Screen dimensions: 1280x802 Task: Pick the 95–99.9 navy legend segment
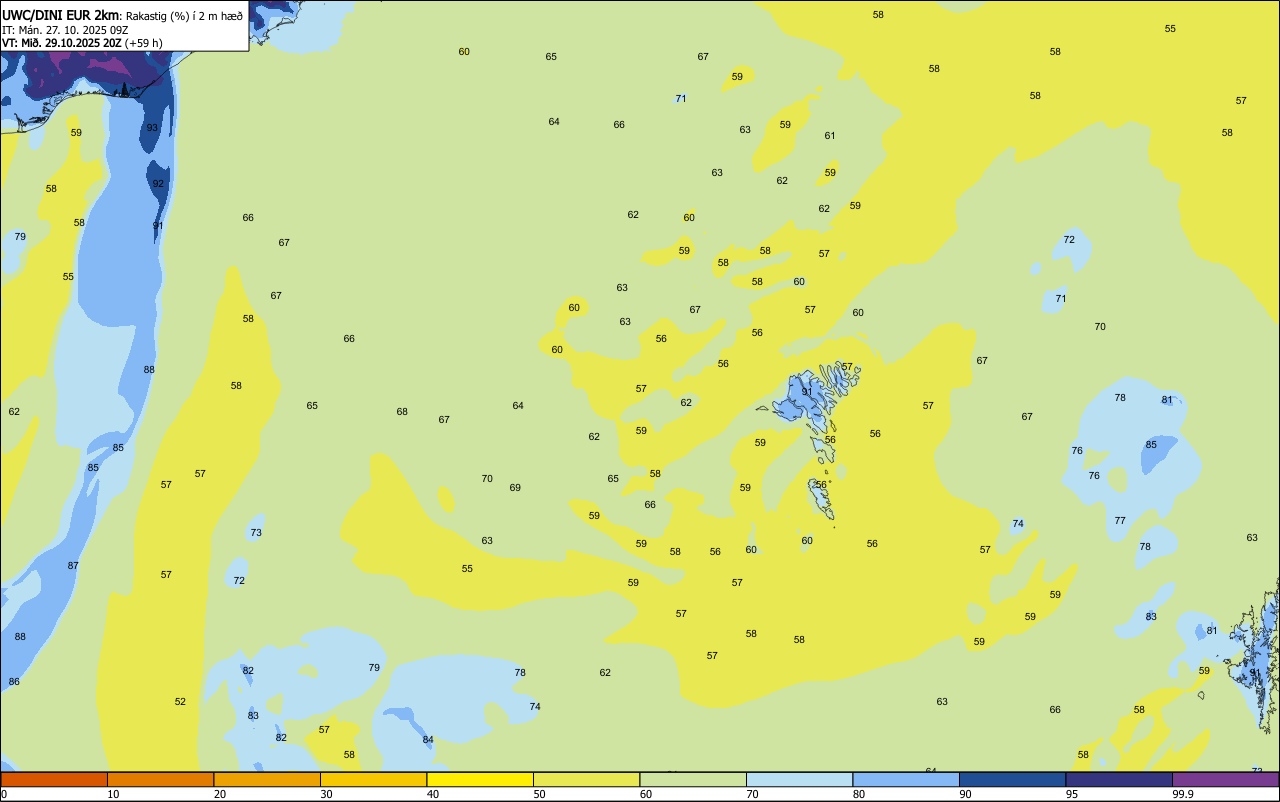pyautogui.click(x=1119, y=779)
